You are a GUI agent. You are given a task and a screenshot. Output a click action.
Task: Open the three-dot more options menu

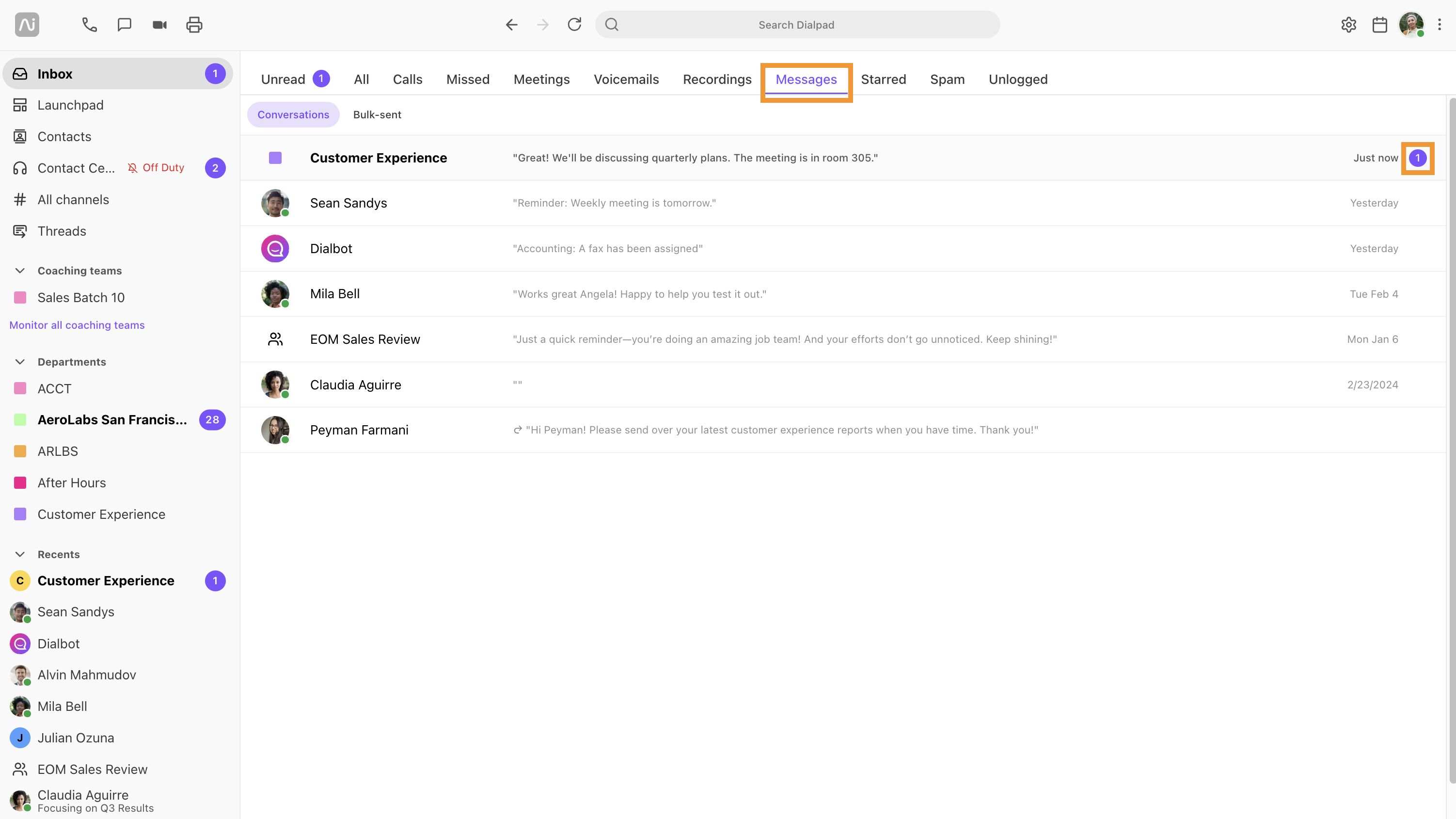(1440, 24)
